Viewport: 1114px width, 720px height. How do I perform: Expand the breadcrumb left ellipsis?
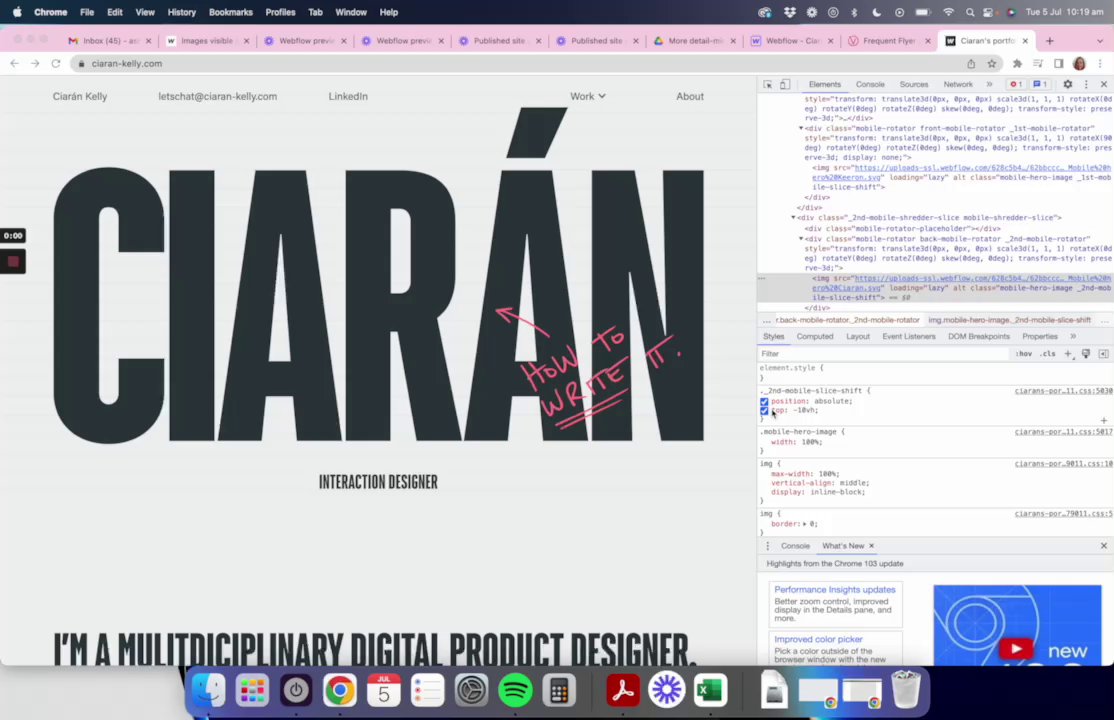[x=767, y=320]
